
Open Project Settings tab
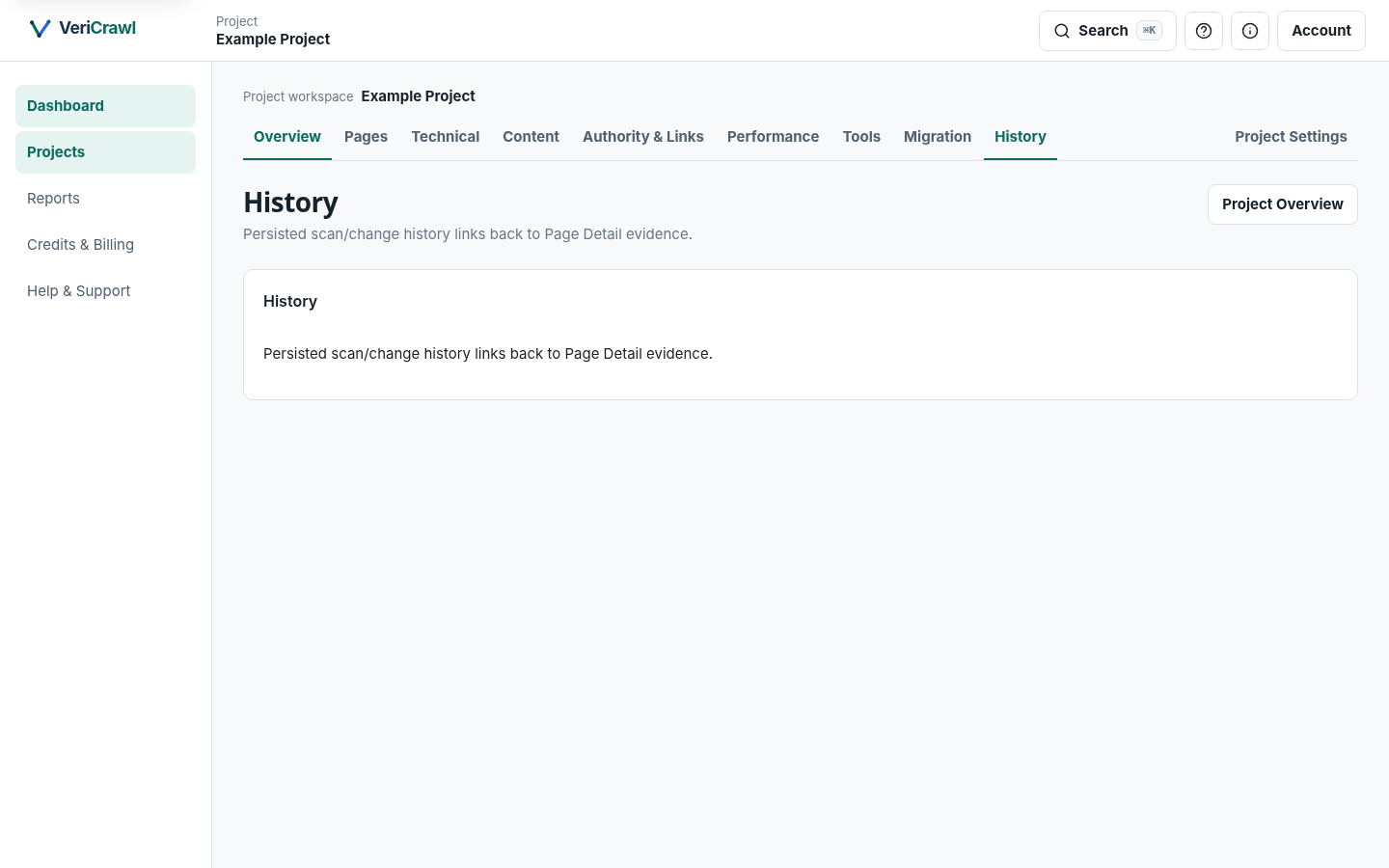point(1291,137)
